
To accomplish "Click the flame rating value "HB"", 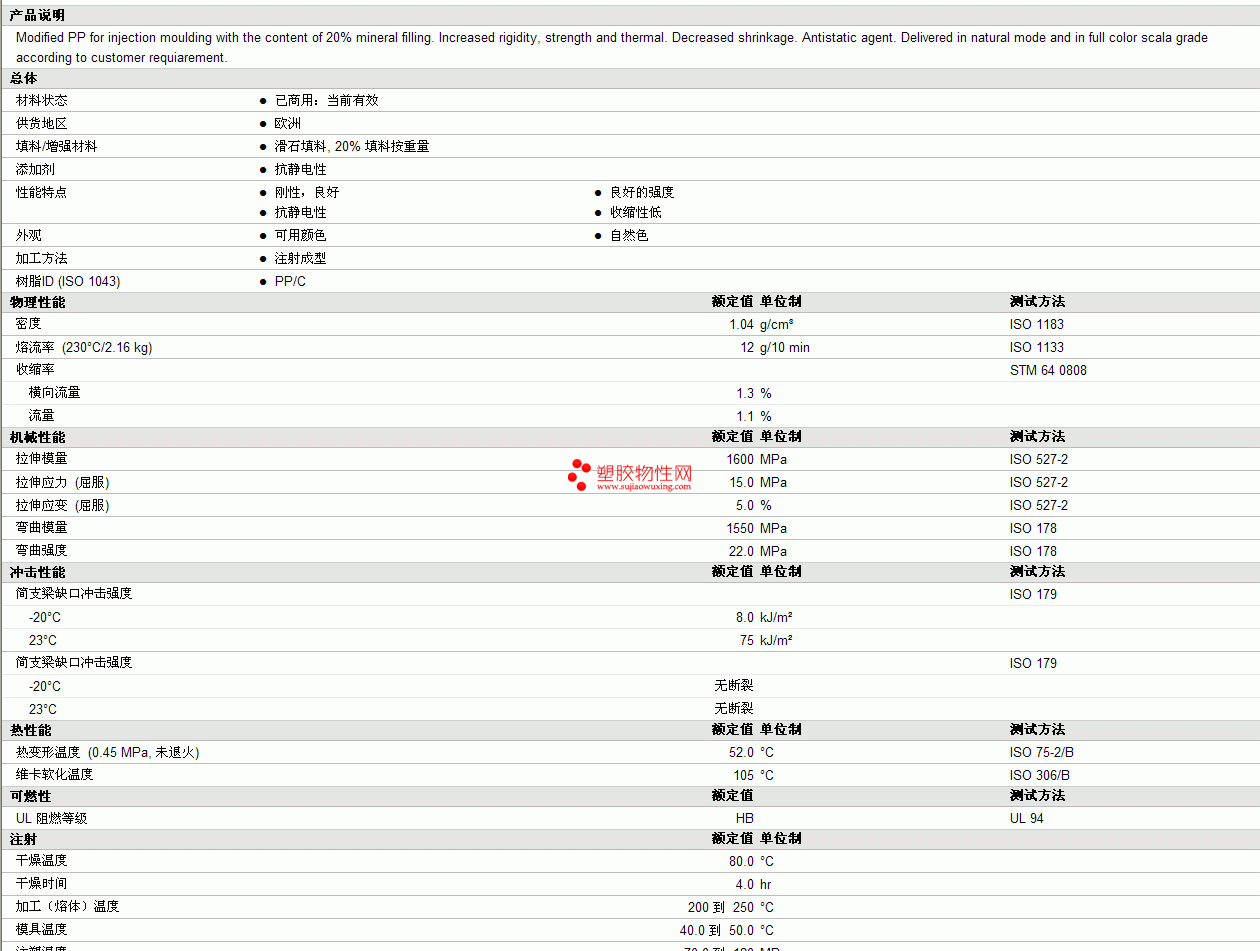I will [745, 818].
